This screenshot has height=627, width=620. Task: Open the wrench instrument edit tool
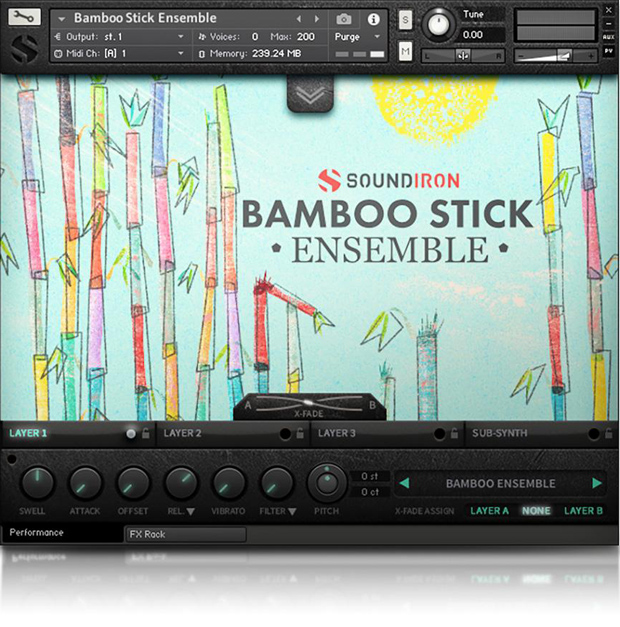click(x=24, y=17)
